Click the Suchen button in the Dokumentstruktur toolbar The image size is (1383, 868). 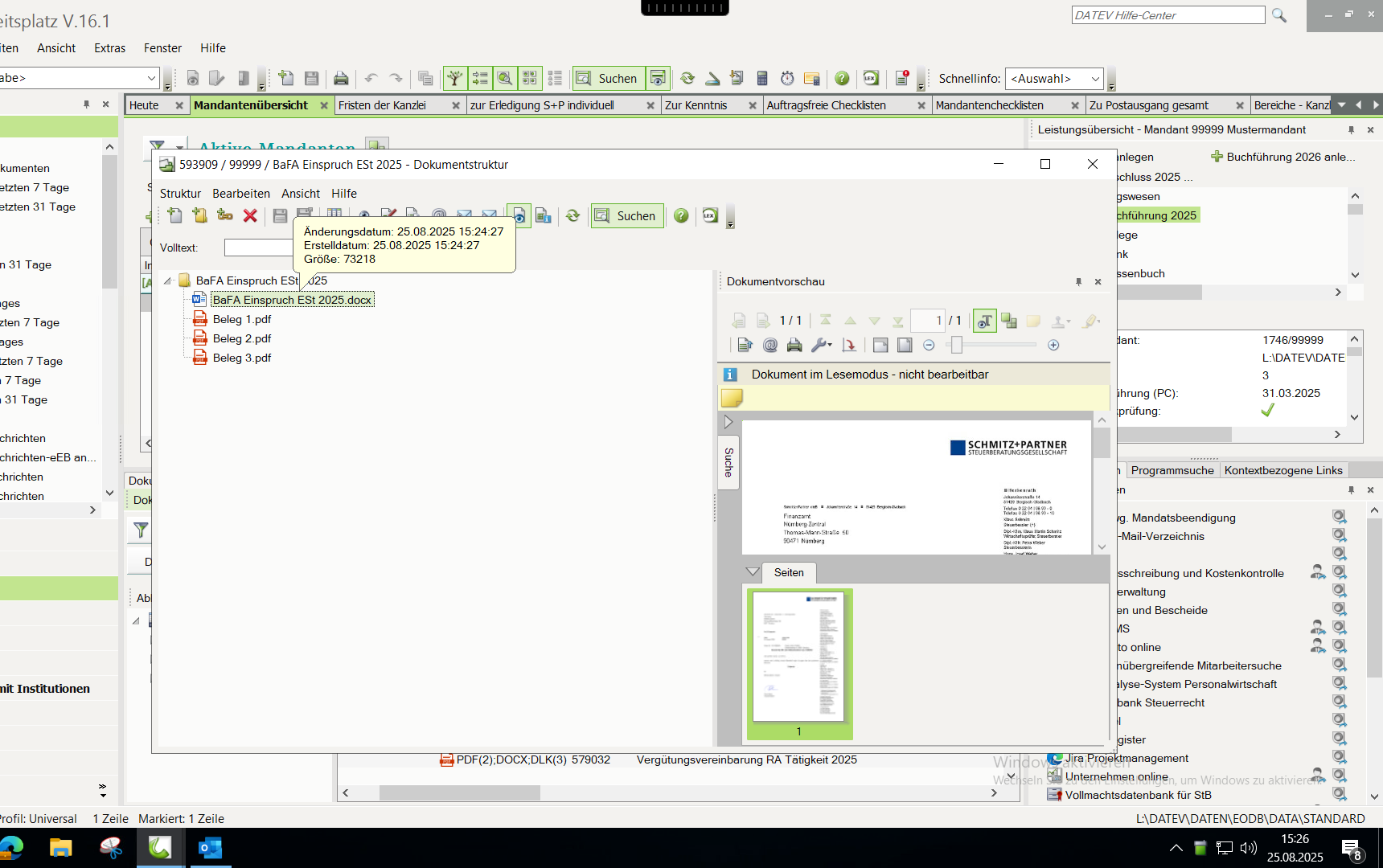[x=627, y=216]
